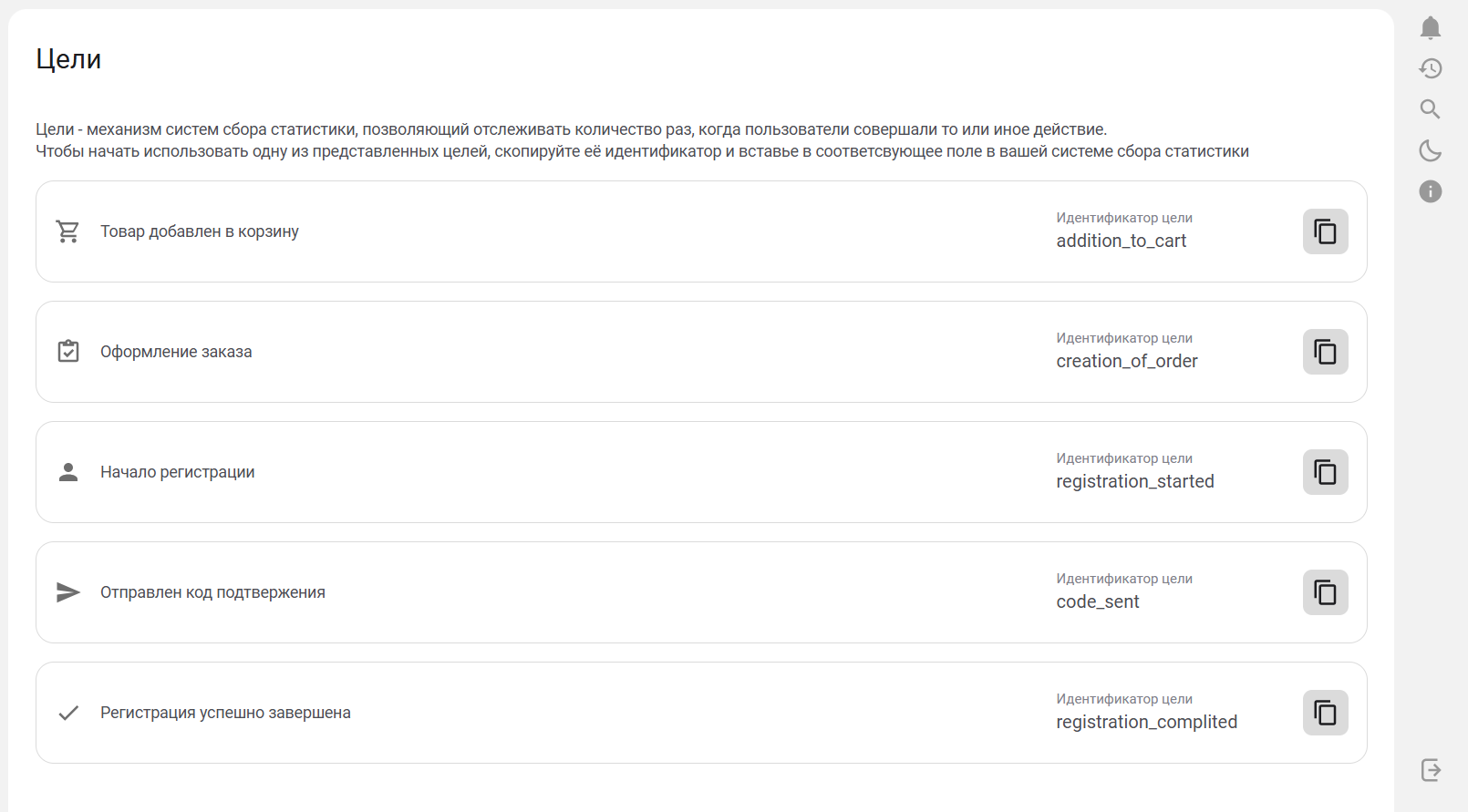Log out using the exit icon

click(1431, 770)
